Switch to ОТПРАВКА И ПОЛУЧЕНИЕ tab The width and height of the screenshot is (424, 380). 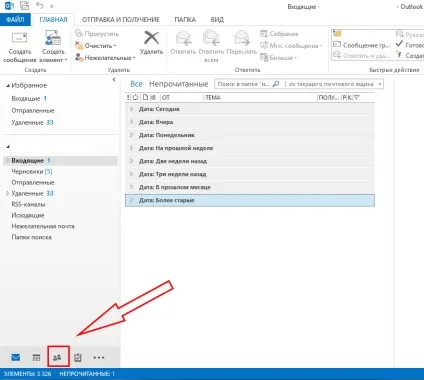(121, 20)
